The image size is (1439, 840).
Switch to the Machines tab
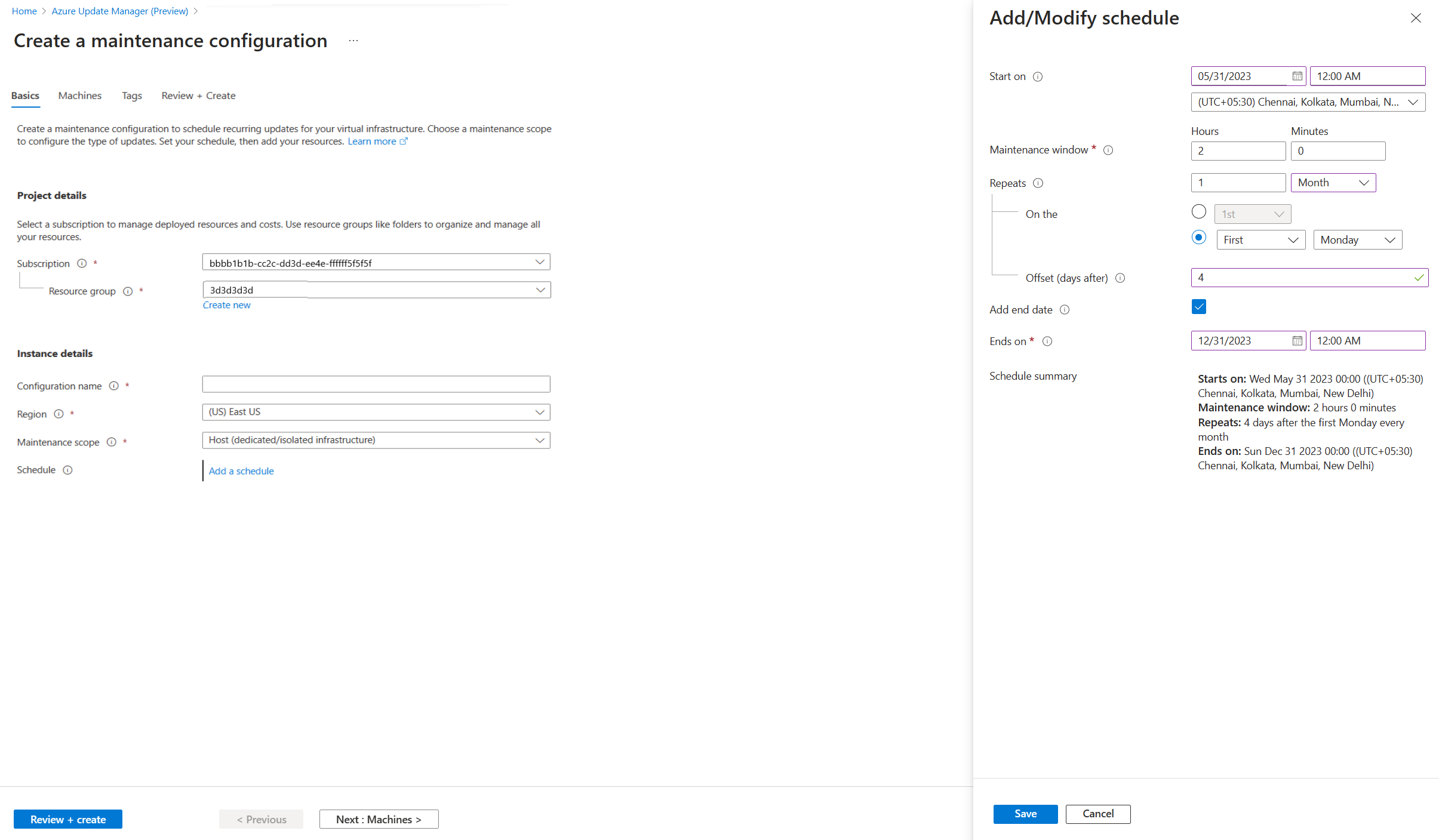79,95
